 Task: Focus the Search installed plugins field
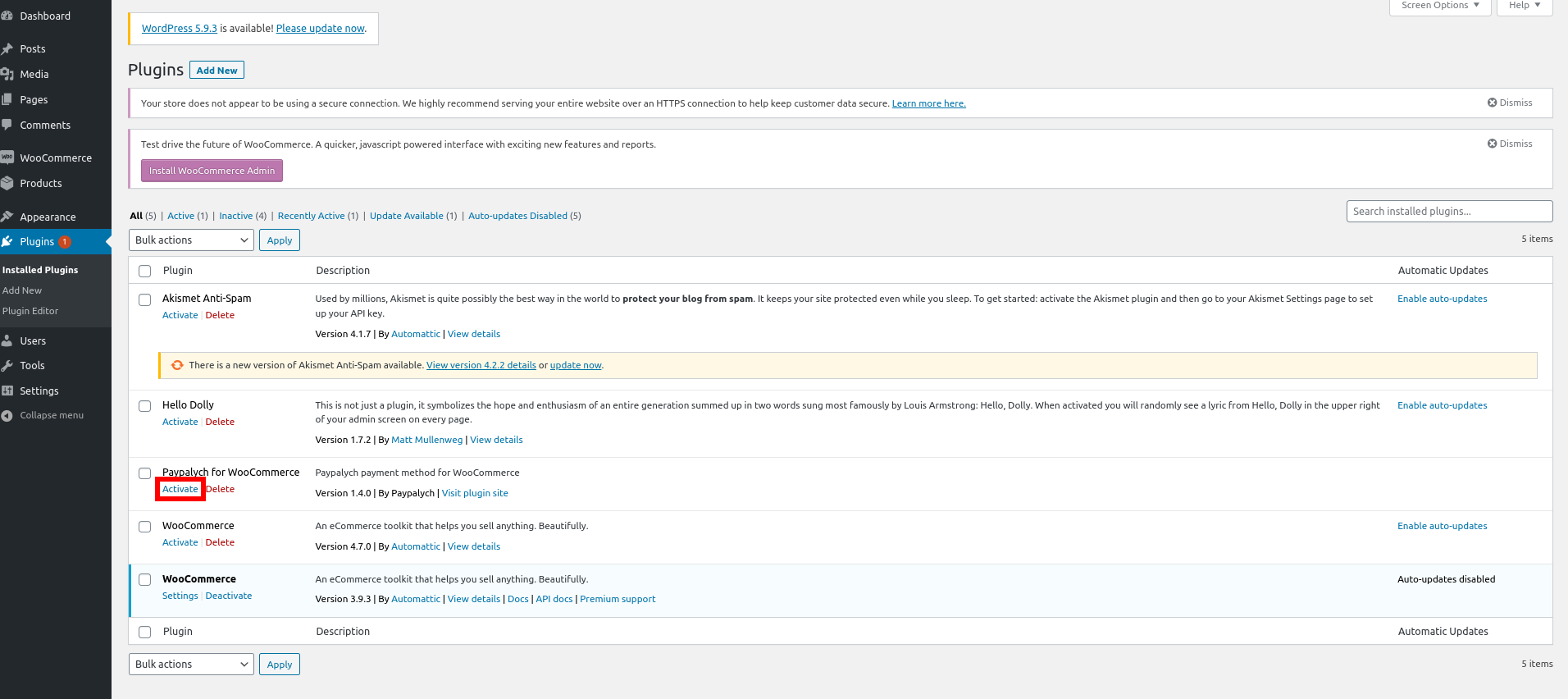click(x=1449, y=211)
